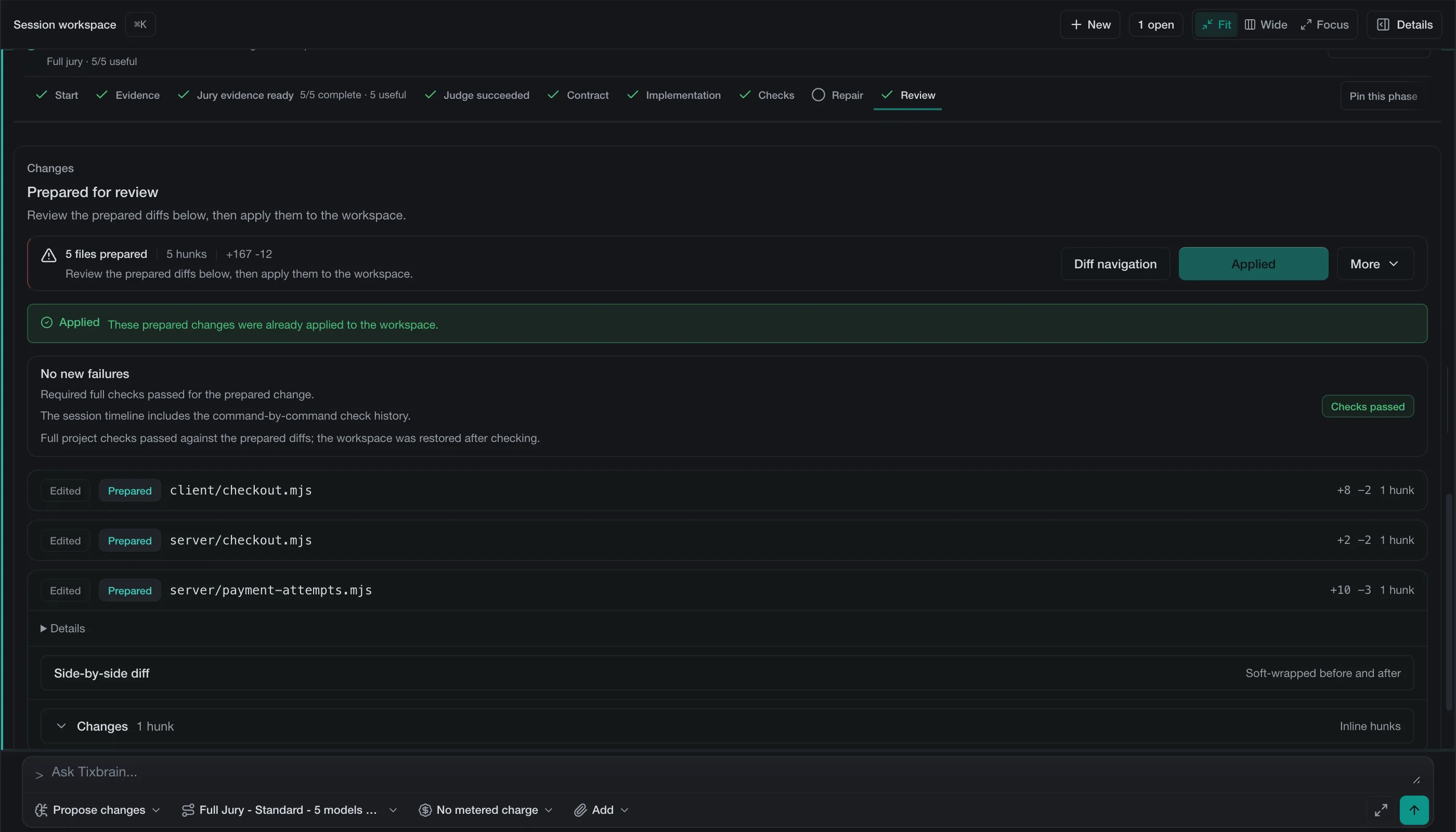1456x832 pixels.
Task: Open the Propose changes dropdown
Action: click(98, 810)
